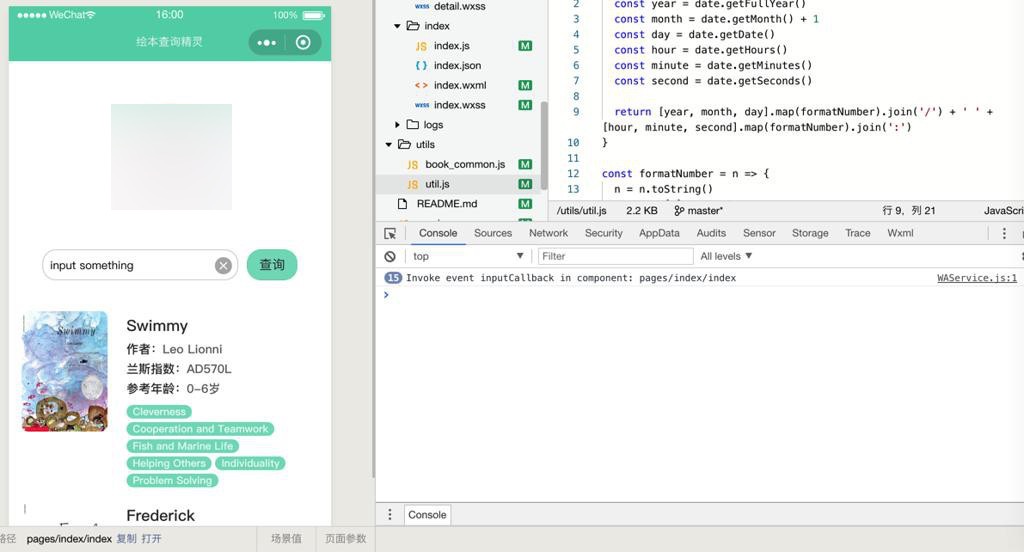Click the file tree scrollbar

coord(544,145)
